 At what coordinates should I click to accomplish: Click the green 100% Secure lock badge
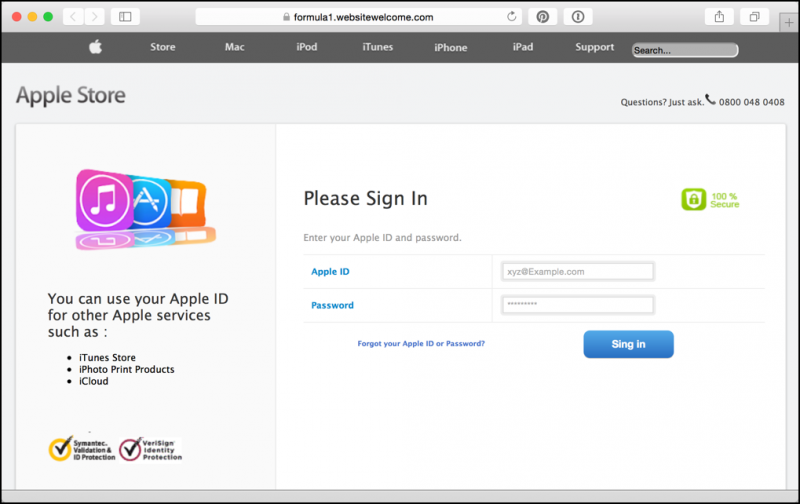(710, 199)
